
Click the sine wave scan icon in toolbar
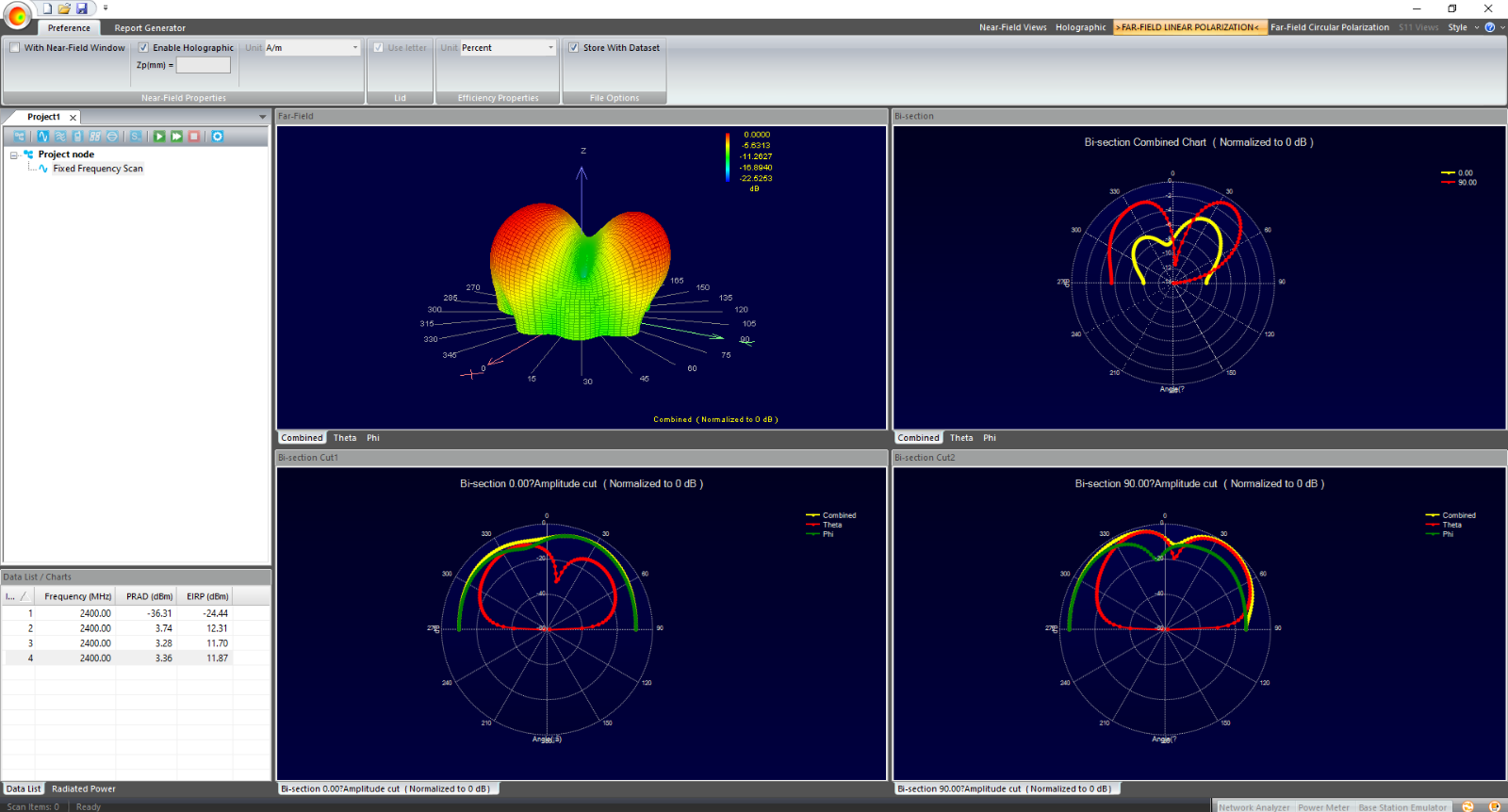[x=43, y=137]
